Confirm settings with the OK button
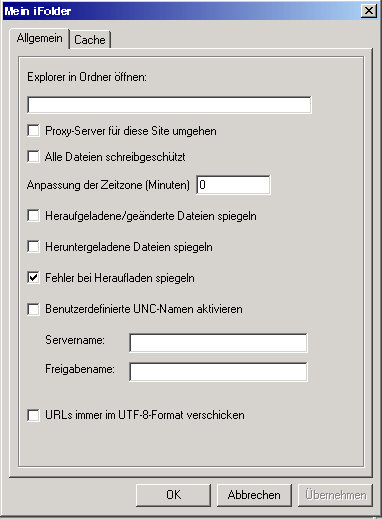Viewport: 382px width, 519px height. (173, 495)
